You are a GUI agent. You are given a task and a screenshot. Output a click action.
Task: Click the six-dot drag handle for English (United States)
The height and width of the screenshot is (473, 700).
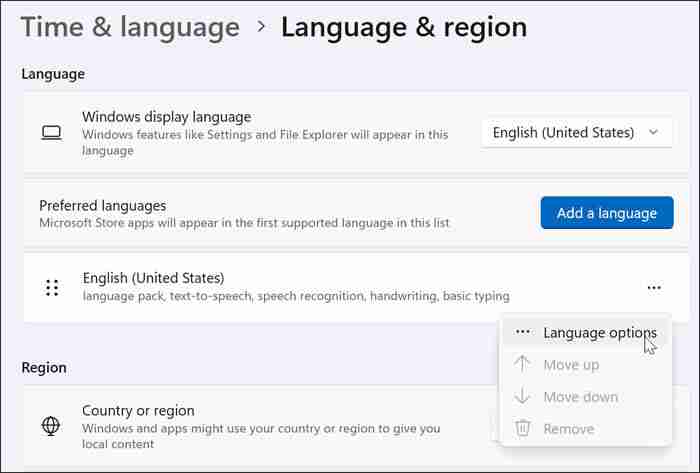pyautogui.click(x=52, y=288)
